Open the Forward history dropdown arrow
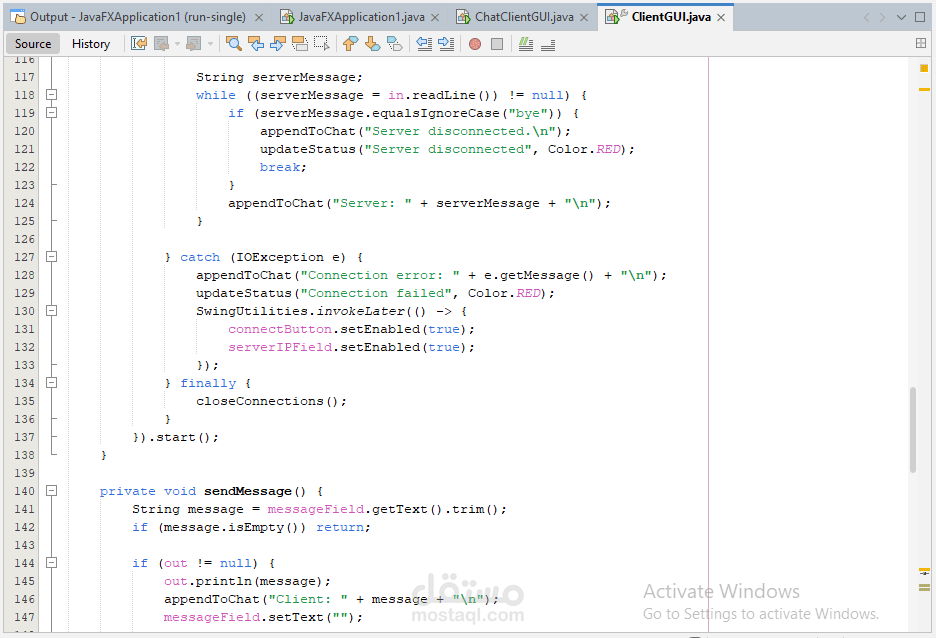This screenshot has width=936, height=638. pyautogui.click(x=210, y=44)
